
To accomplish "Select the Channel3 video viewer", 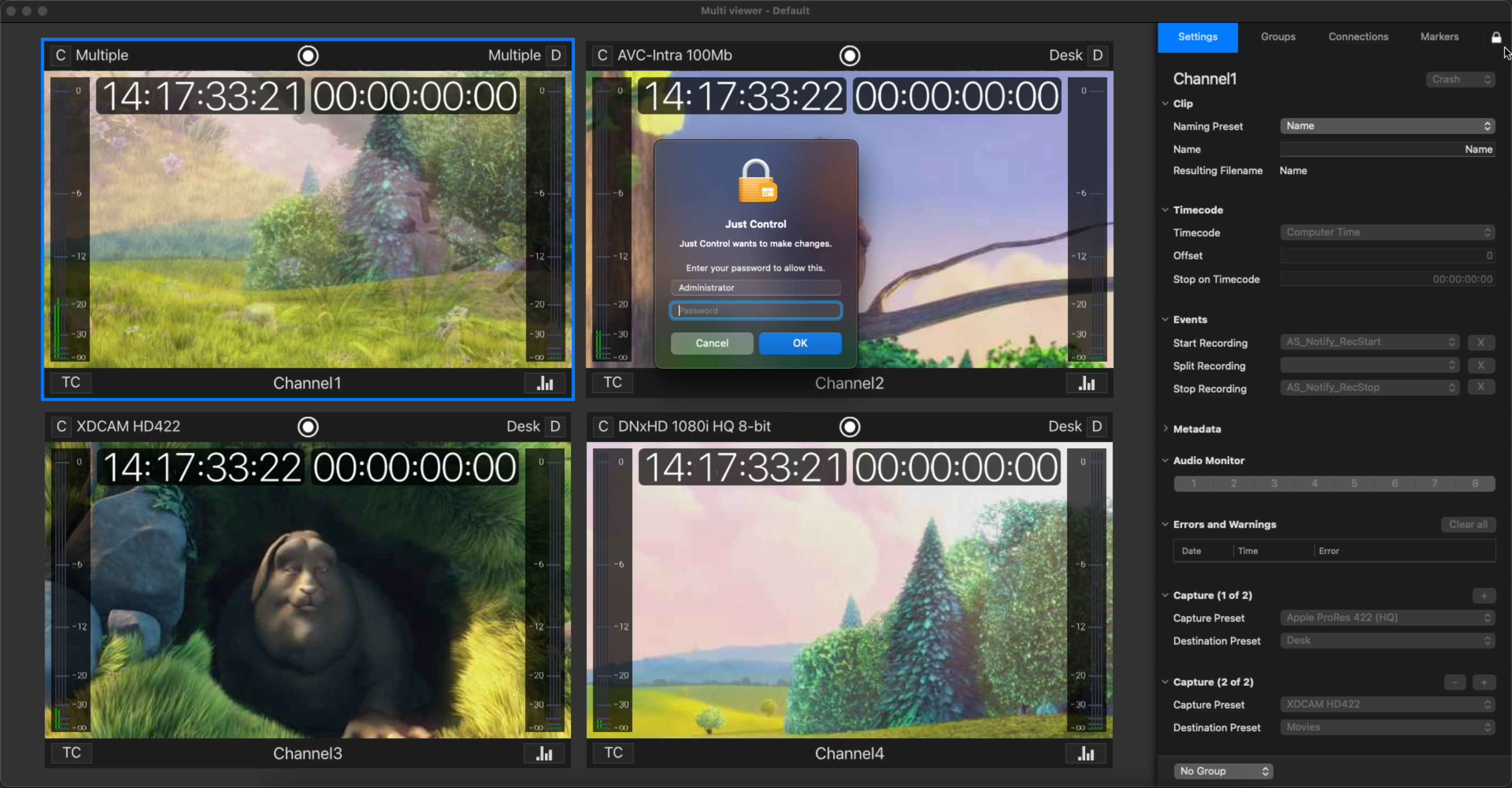I will [x=308, y=589].
